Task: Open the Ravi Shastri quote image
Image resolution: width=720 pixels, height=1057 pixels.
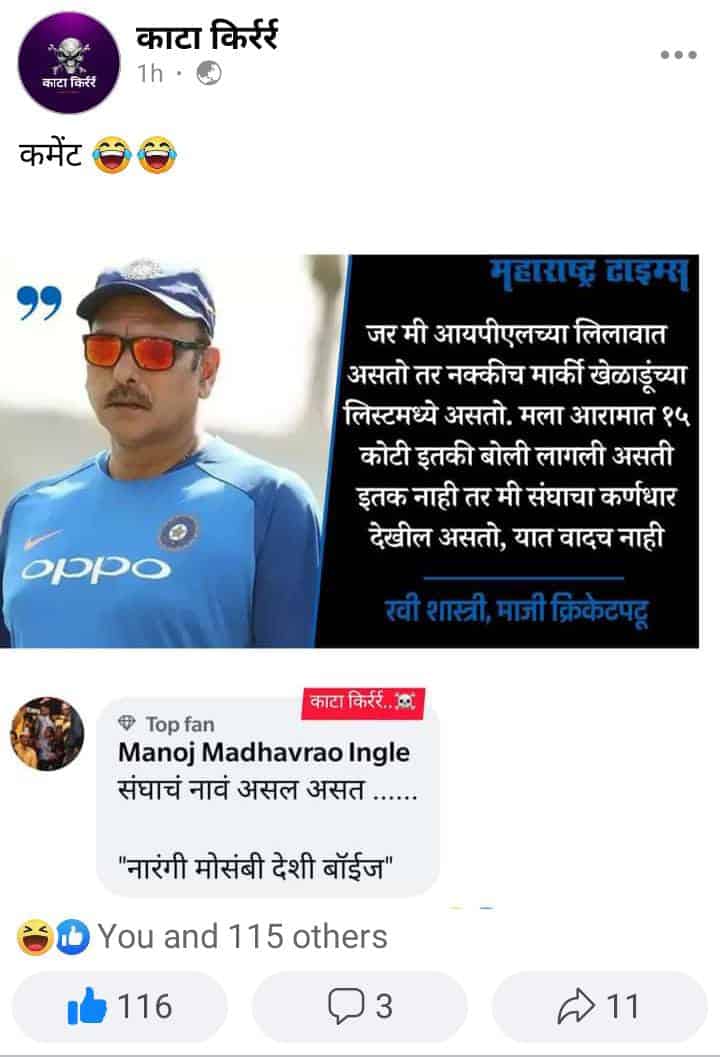Action: [349, 451]
